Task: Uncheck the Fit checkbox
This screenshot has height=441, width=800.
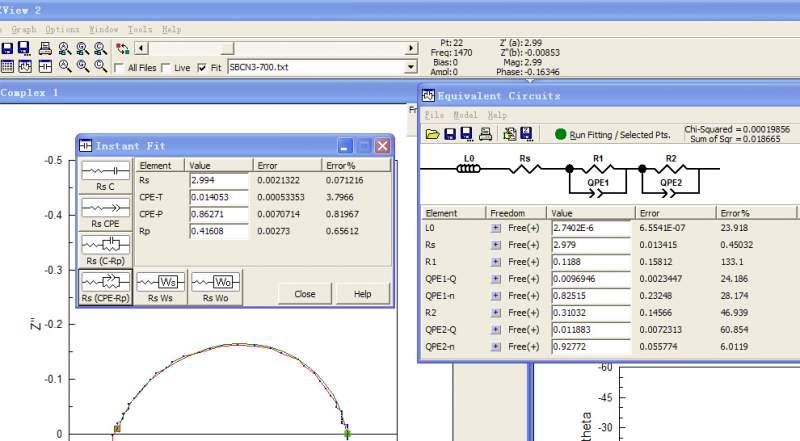Action: click(x=203, y=68)
